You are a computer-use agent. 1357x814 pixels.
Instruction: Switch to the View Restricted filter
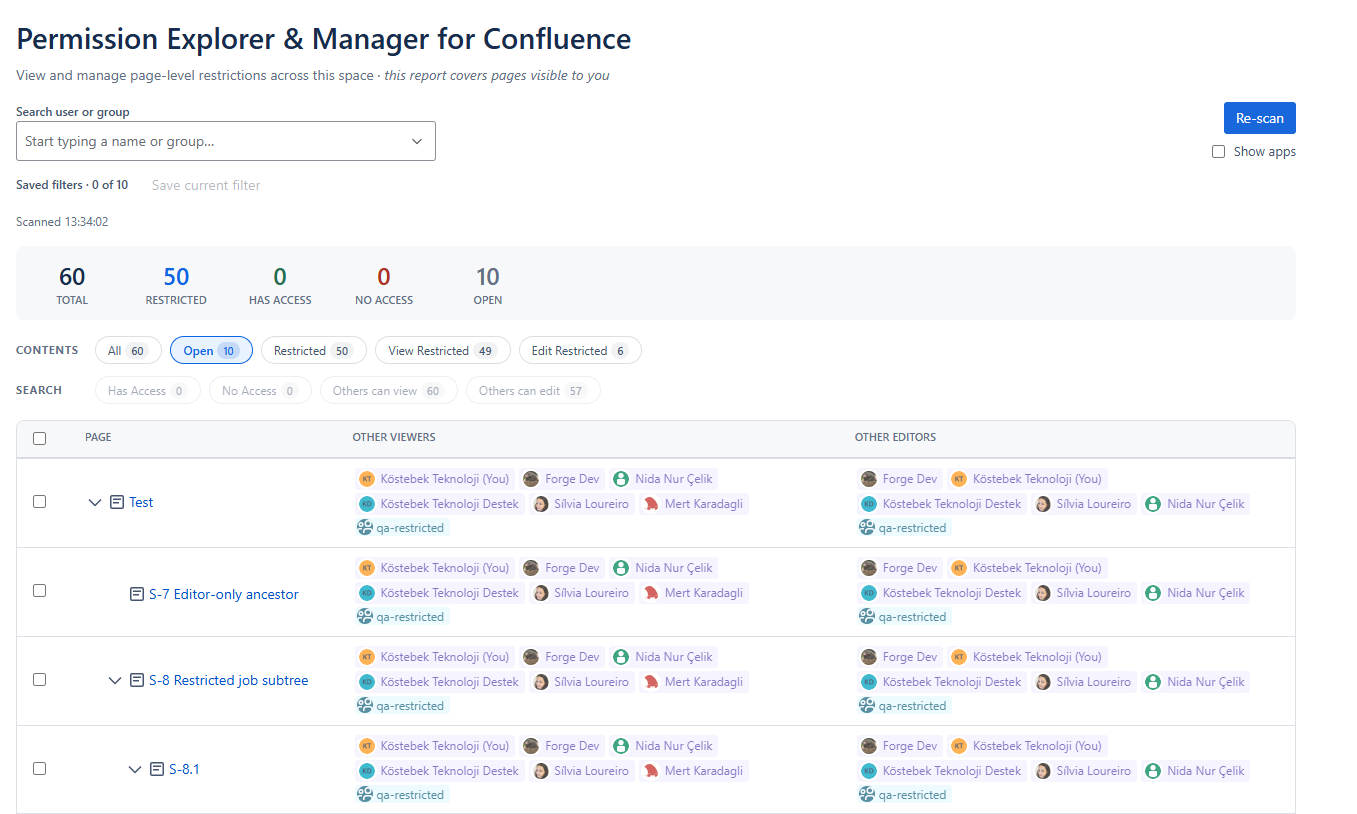coord(442,351)
